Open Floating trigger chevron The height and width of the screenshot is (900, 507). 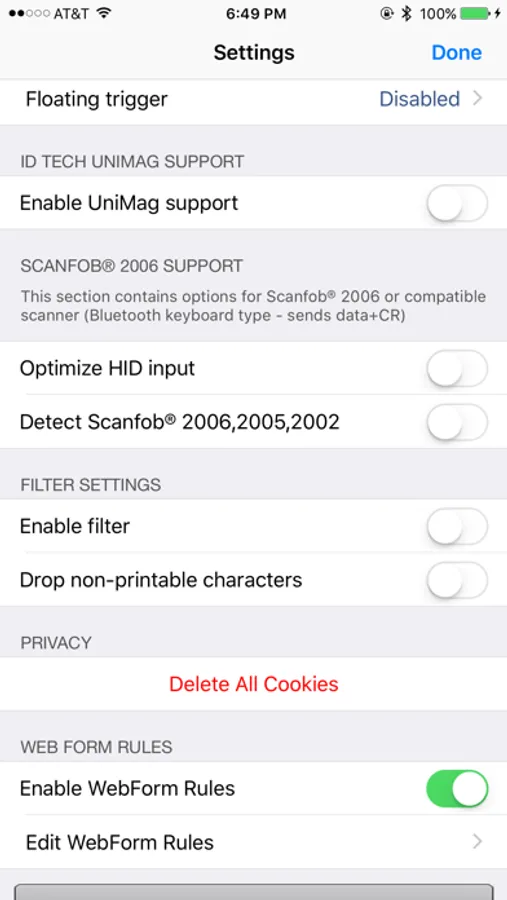click(477, 99)
